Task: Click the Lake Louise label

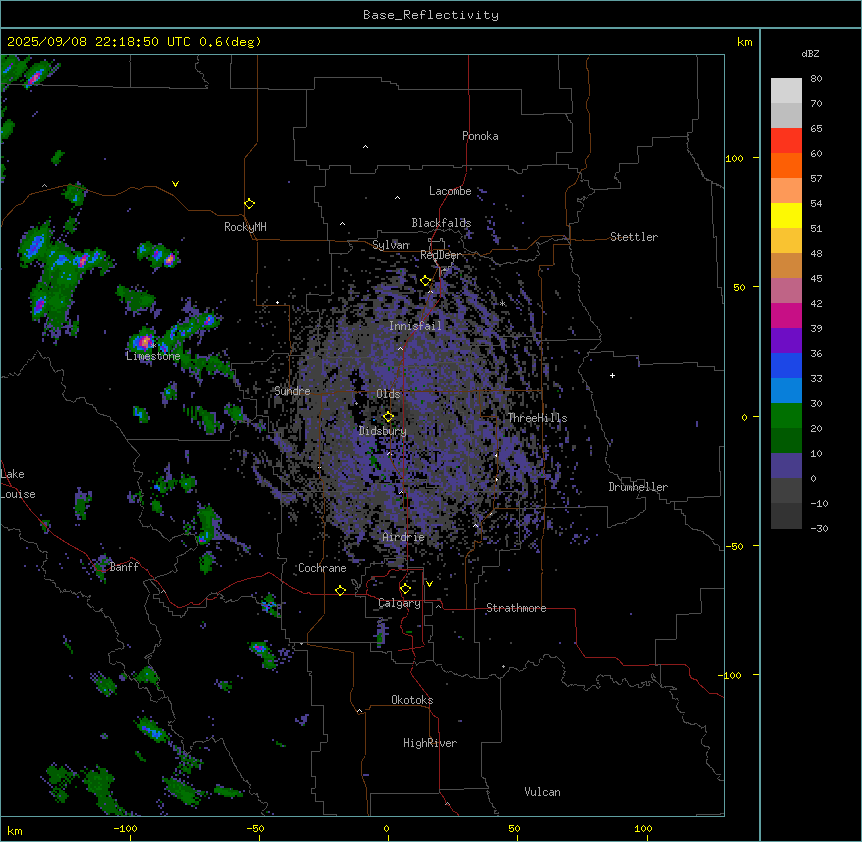Action: [x=18, y=484]
